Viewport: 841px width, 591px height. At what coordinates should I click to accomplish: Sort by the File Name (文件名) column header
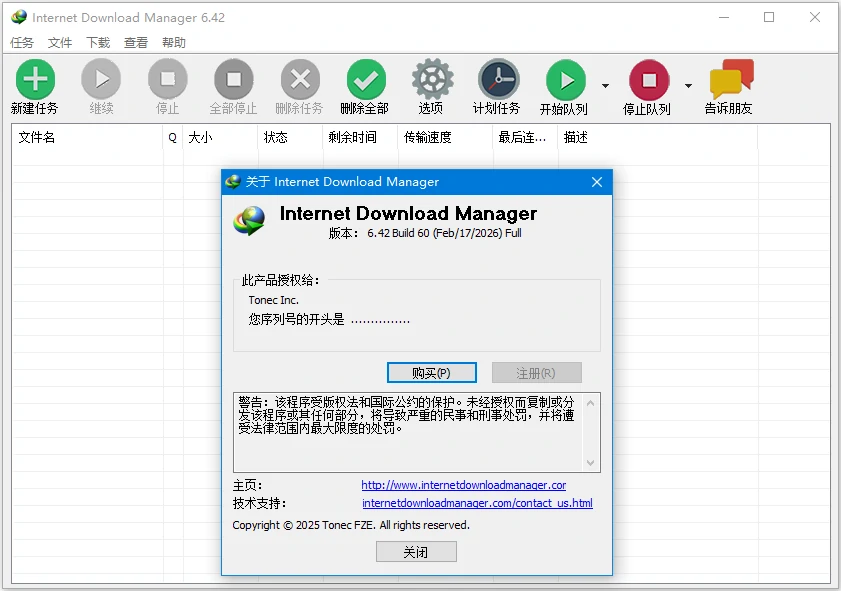click(x=37, y=137)
